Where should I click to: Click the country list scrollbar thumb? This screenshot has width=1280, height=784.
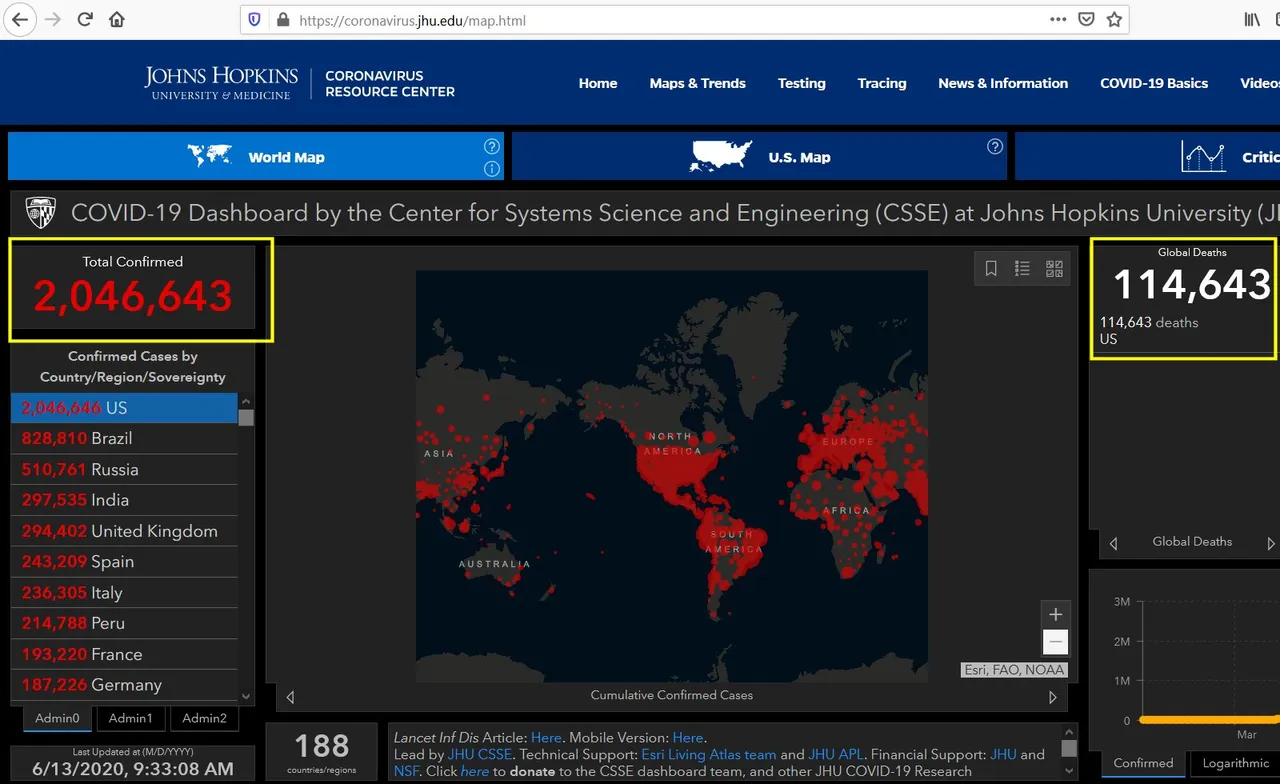[x=246, y=417]
